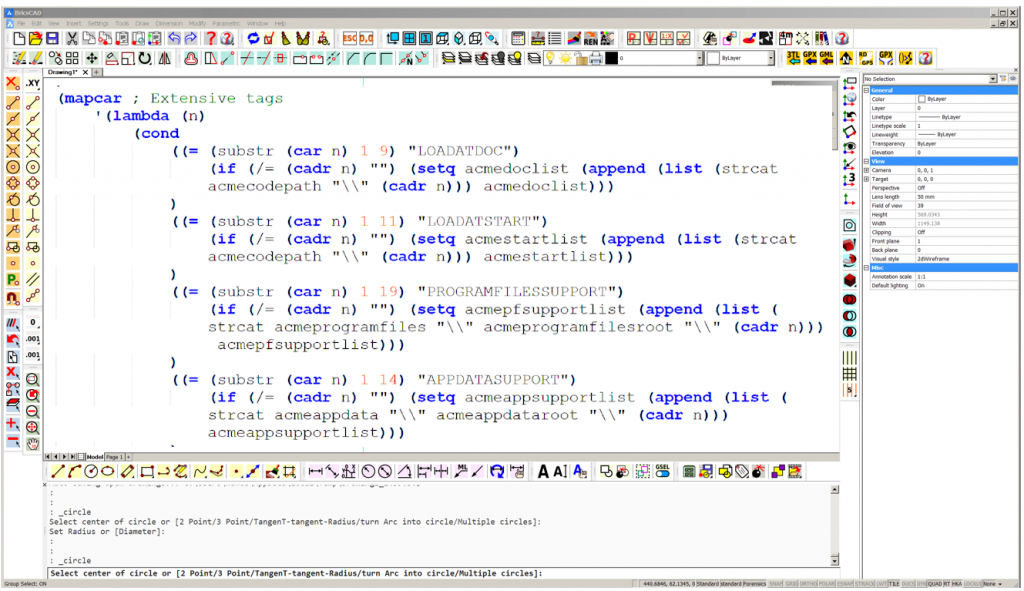This screenshot has height=591, width=1024.
Task: Select the Mirror tool icon
Action: (165, 58)
